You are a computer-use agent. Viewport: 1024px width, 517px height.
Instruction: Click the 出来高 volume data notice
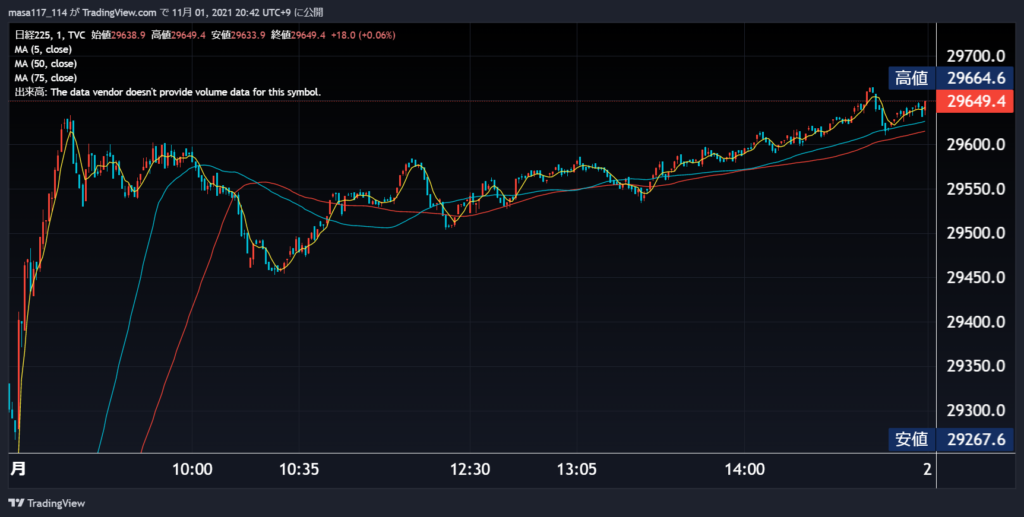168,93
